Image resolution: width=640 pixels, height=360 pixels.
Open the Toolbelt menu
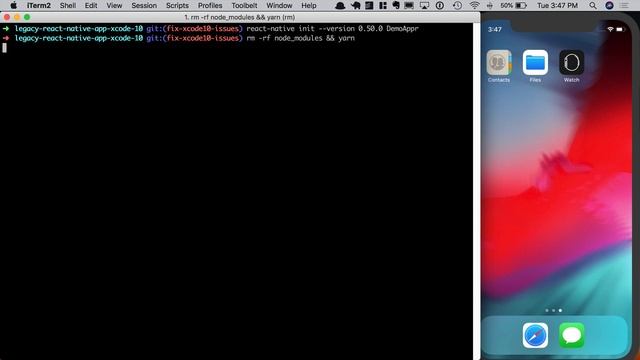click(x=244, y=5)
